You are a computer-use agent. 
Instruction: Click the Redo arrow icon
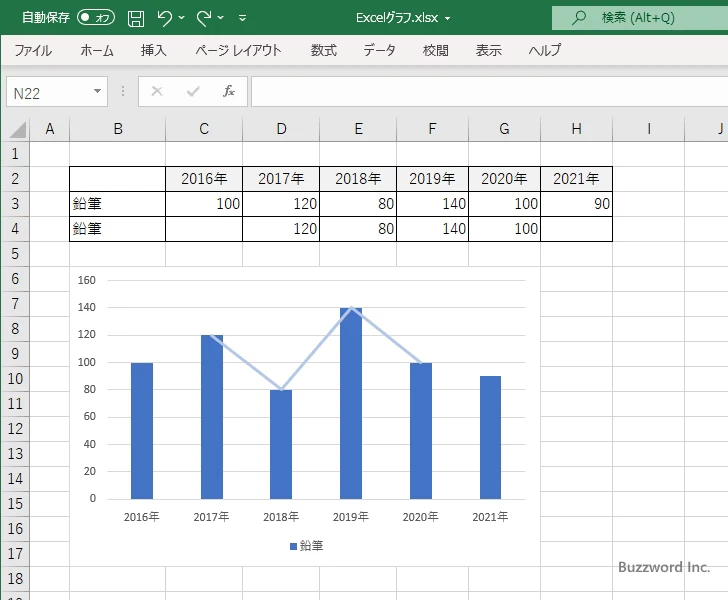203,18
